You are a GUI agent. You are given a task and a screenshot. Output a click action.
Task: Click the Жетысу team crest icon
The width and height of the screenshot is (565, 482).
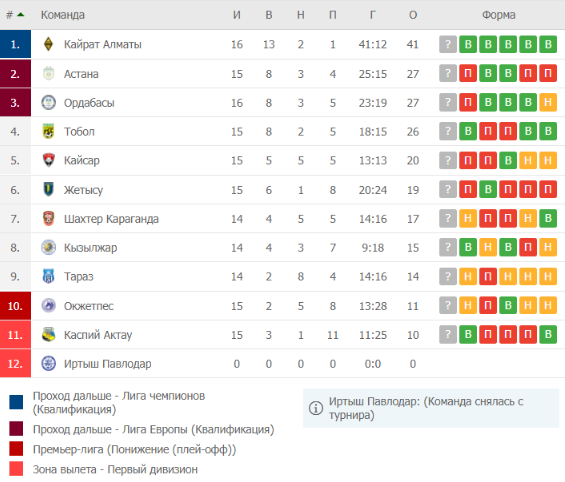pos(48,189)
